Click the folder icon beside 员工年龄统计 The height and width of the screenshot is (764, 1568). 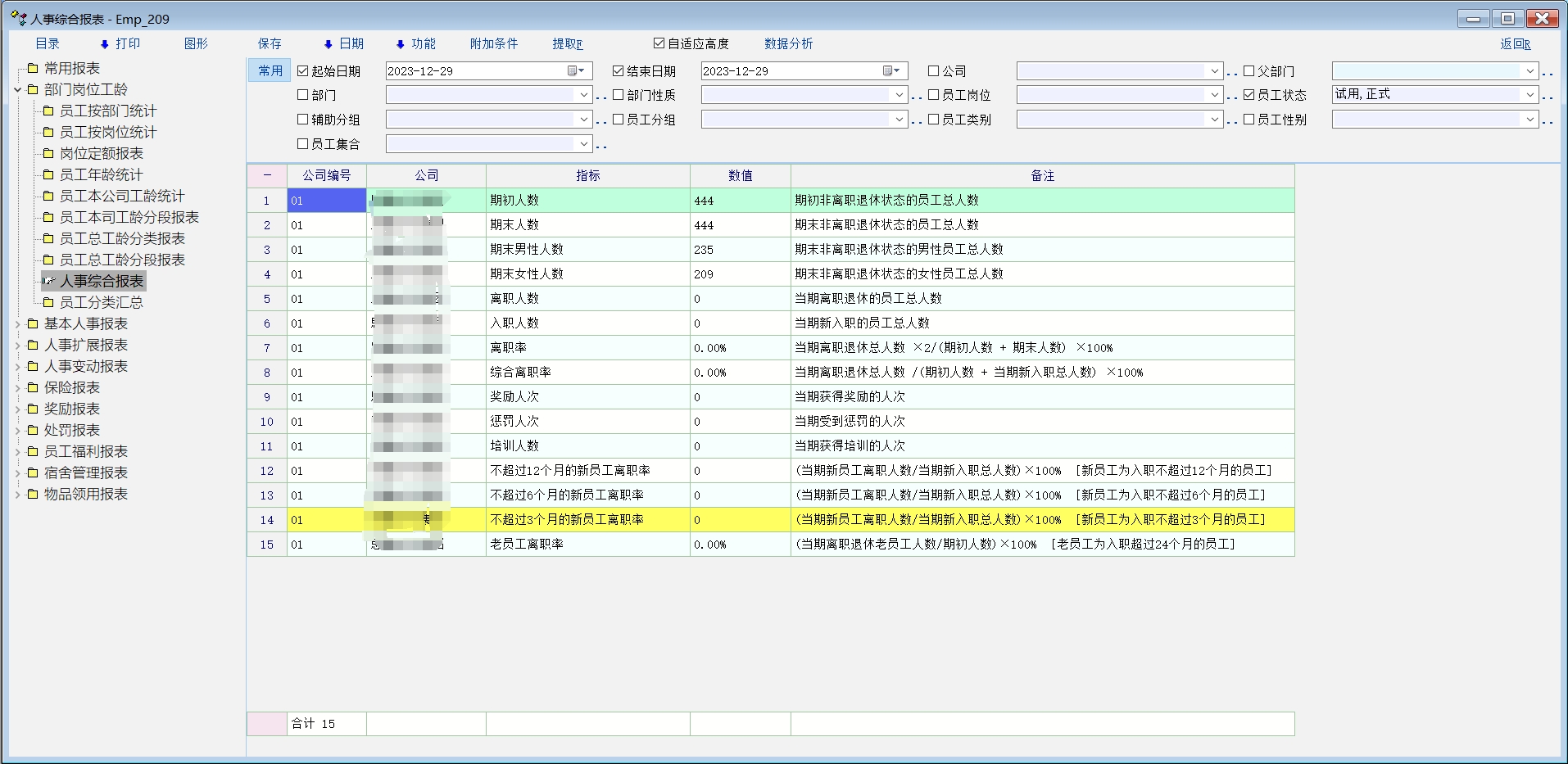click(x=48, y=175)
